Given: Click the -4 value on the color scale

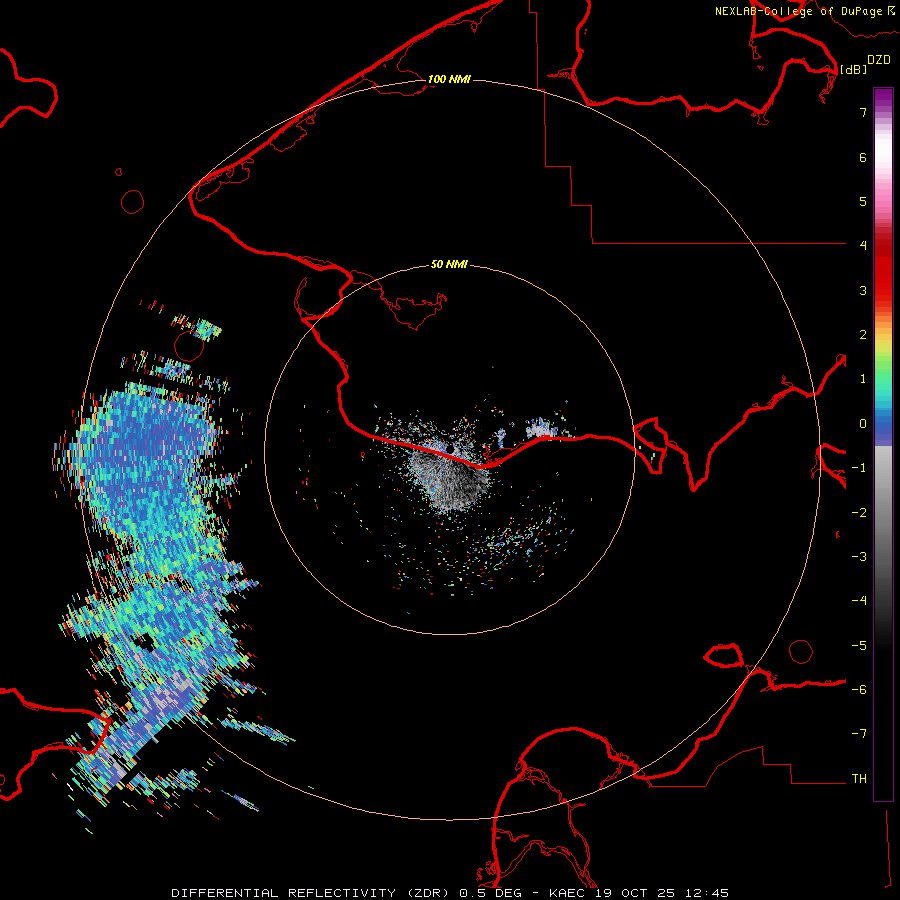Looking at the screenshot, I should [x=859, y=601].
